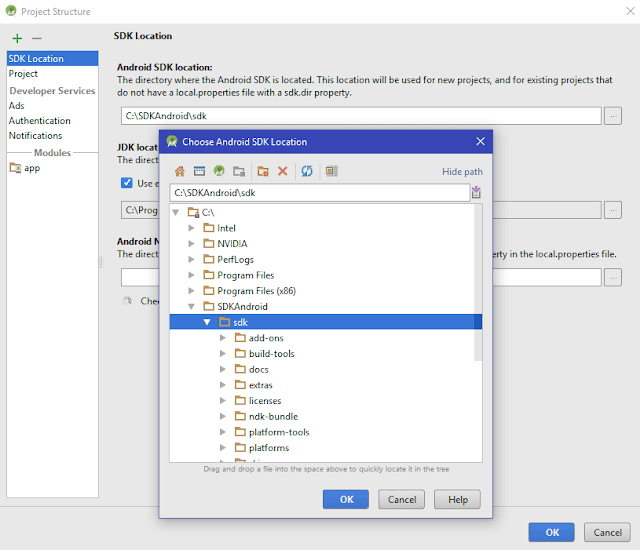Expand the extras folder arrow
Viewport: 640px width, 550px height.
pos(223,385)
